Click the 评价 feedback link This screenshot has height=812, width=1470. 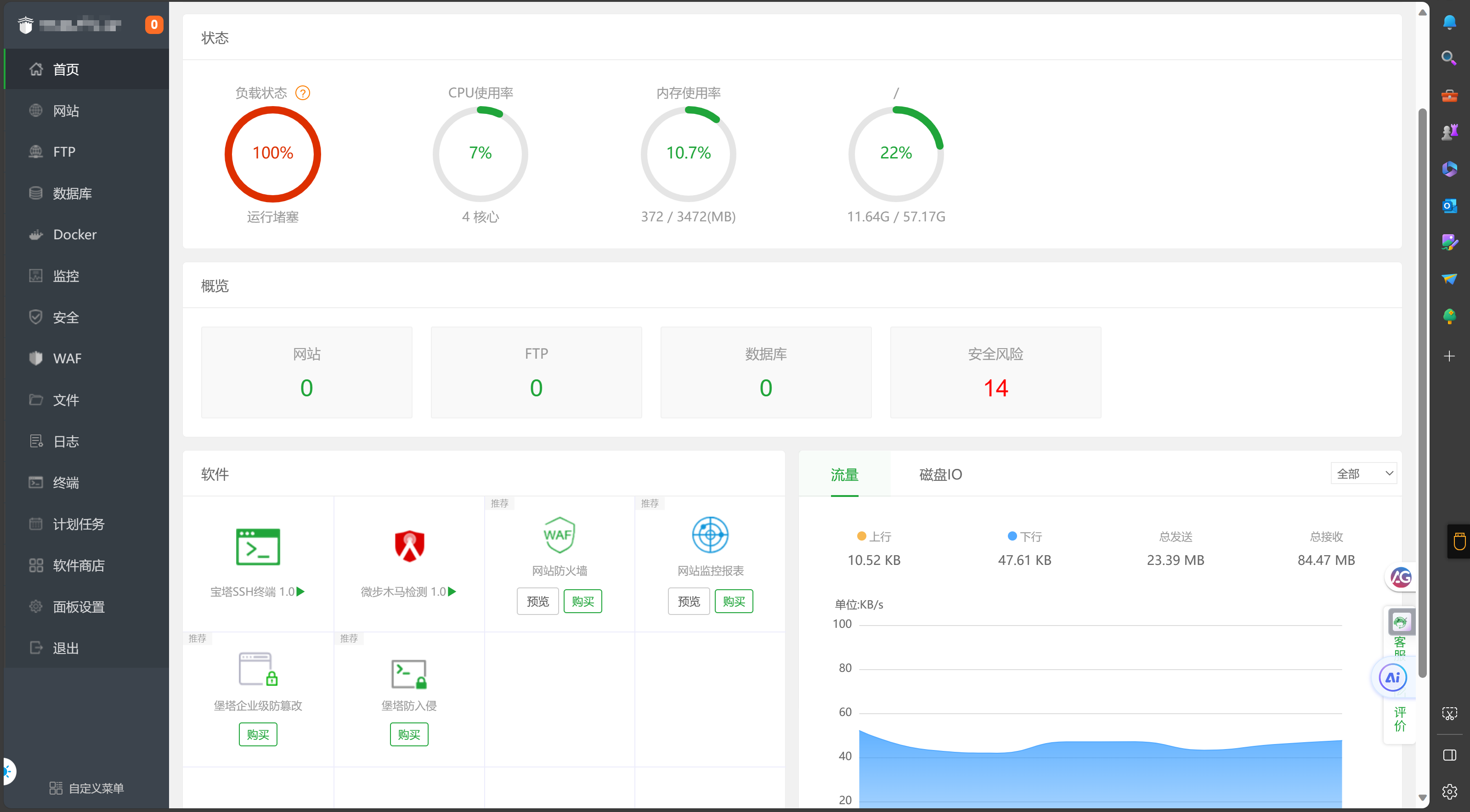tap(1400, 719)
